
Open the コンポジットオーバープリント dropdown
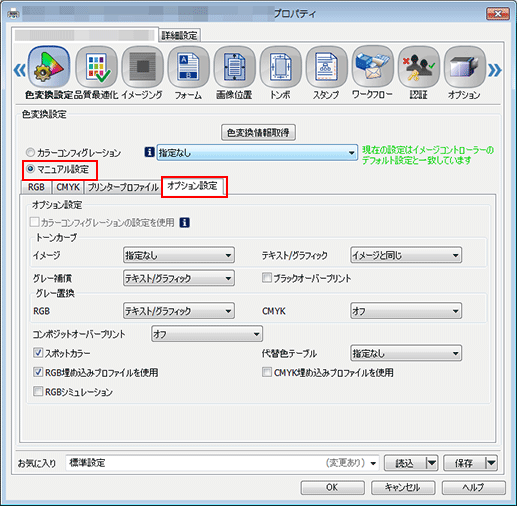(x=207, y=334)
